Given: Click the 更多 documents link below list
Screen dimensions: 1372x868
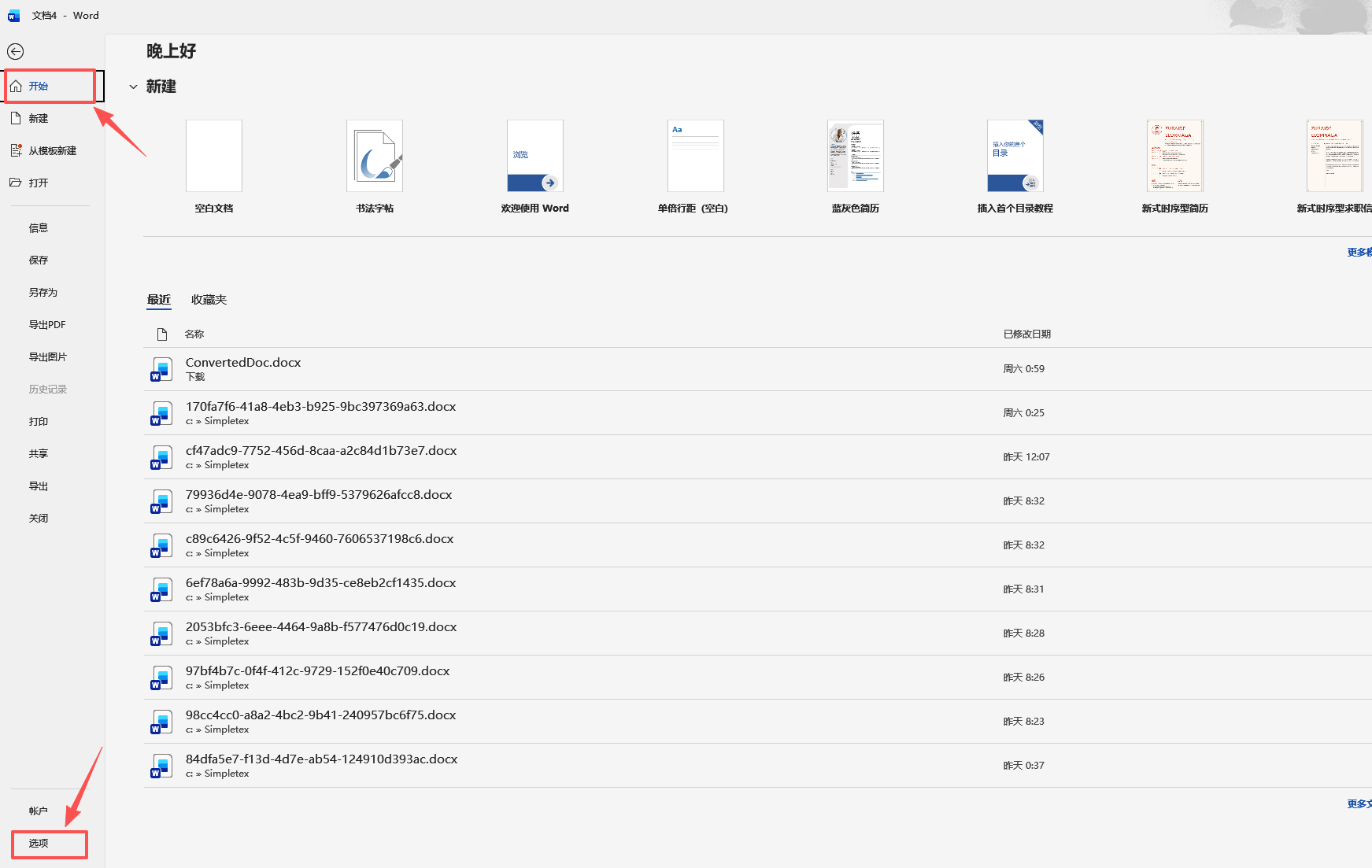Looking at the screenshot, I should (1359, 804).
